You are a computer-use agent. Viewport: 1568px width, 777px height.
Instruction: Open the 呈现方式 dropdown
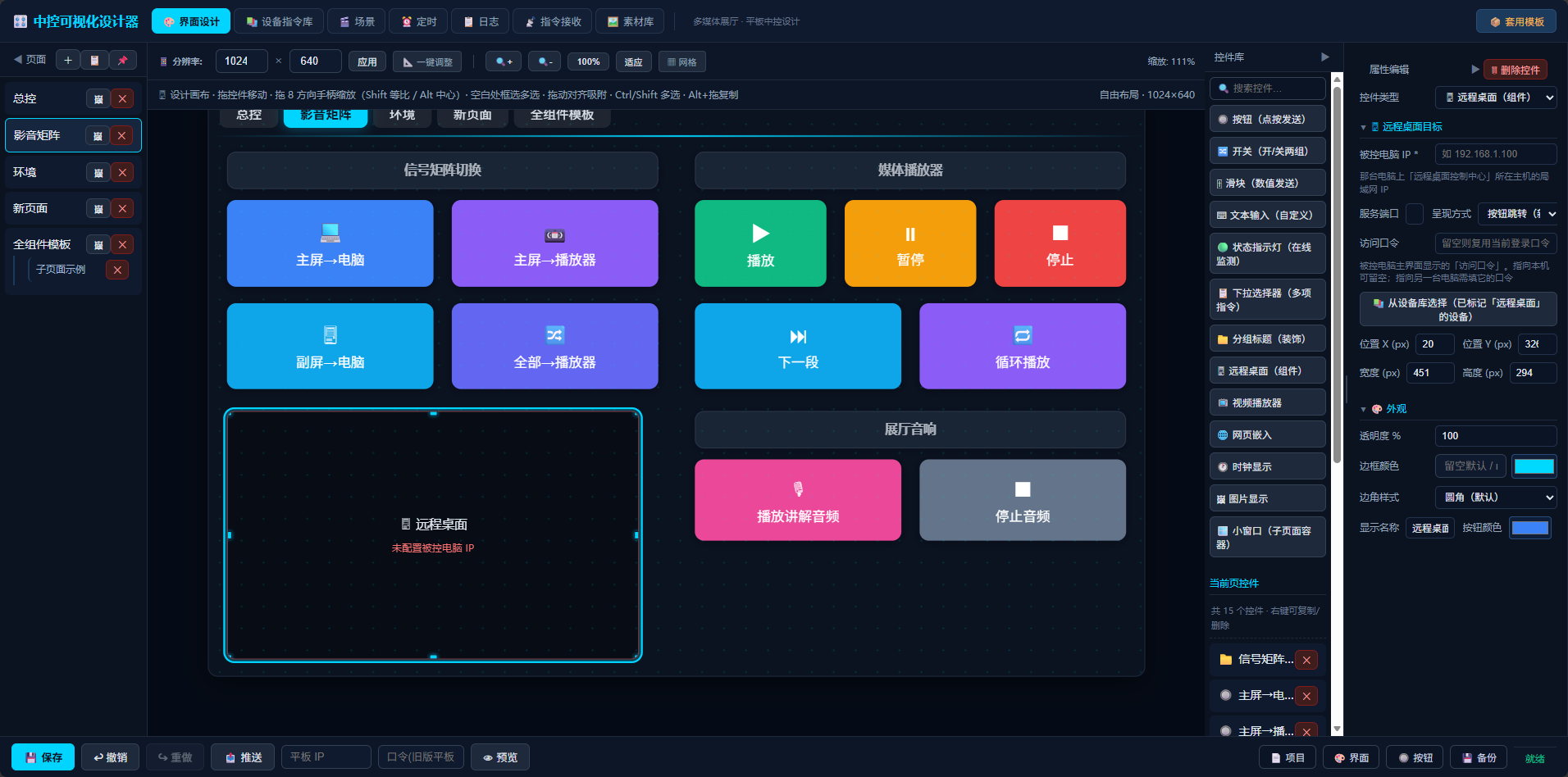pyautogui.click(x=1517, y=213)
